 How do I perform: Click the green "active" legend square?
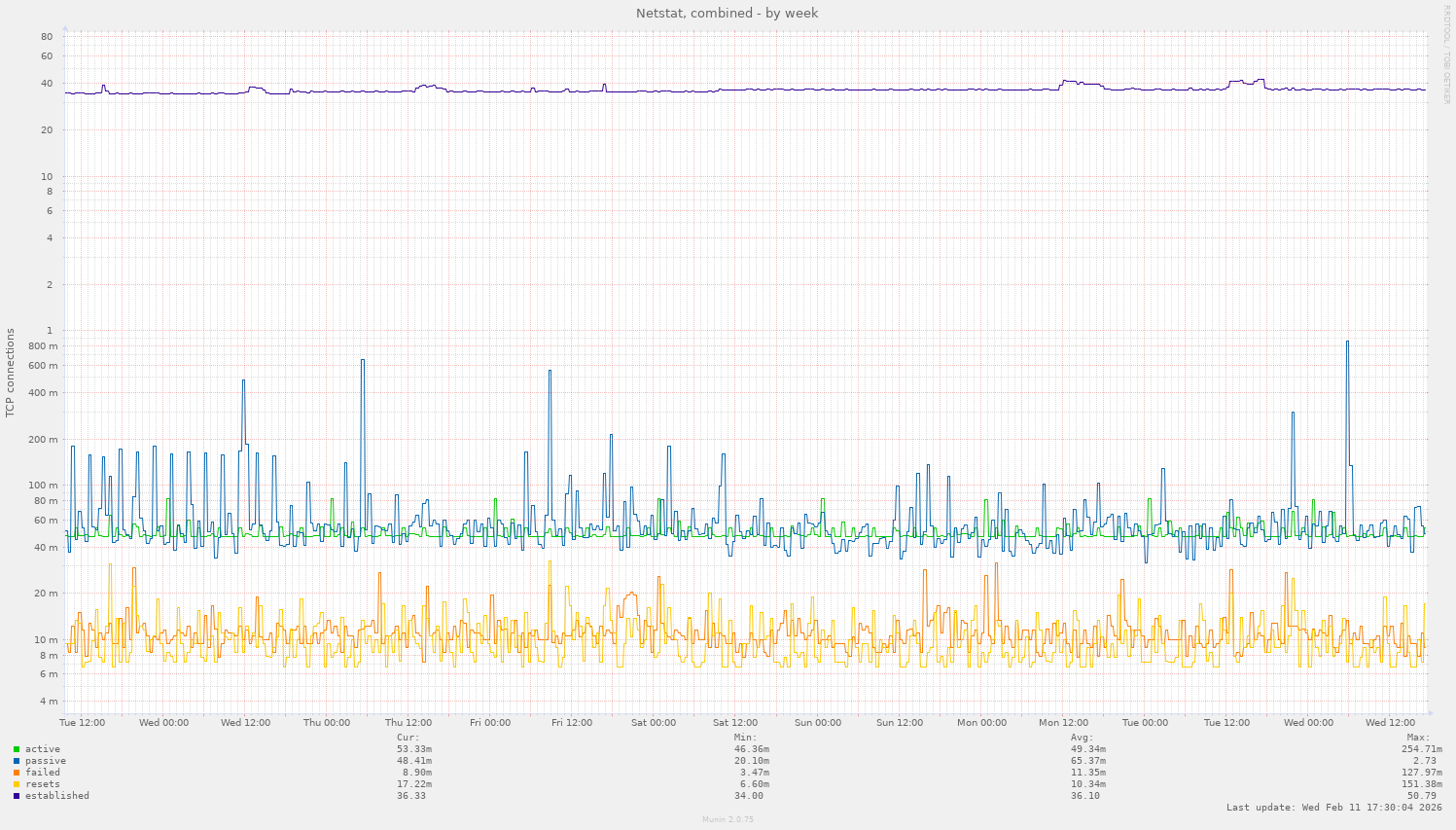tap(17, 748)
